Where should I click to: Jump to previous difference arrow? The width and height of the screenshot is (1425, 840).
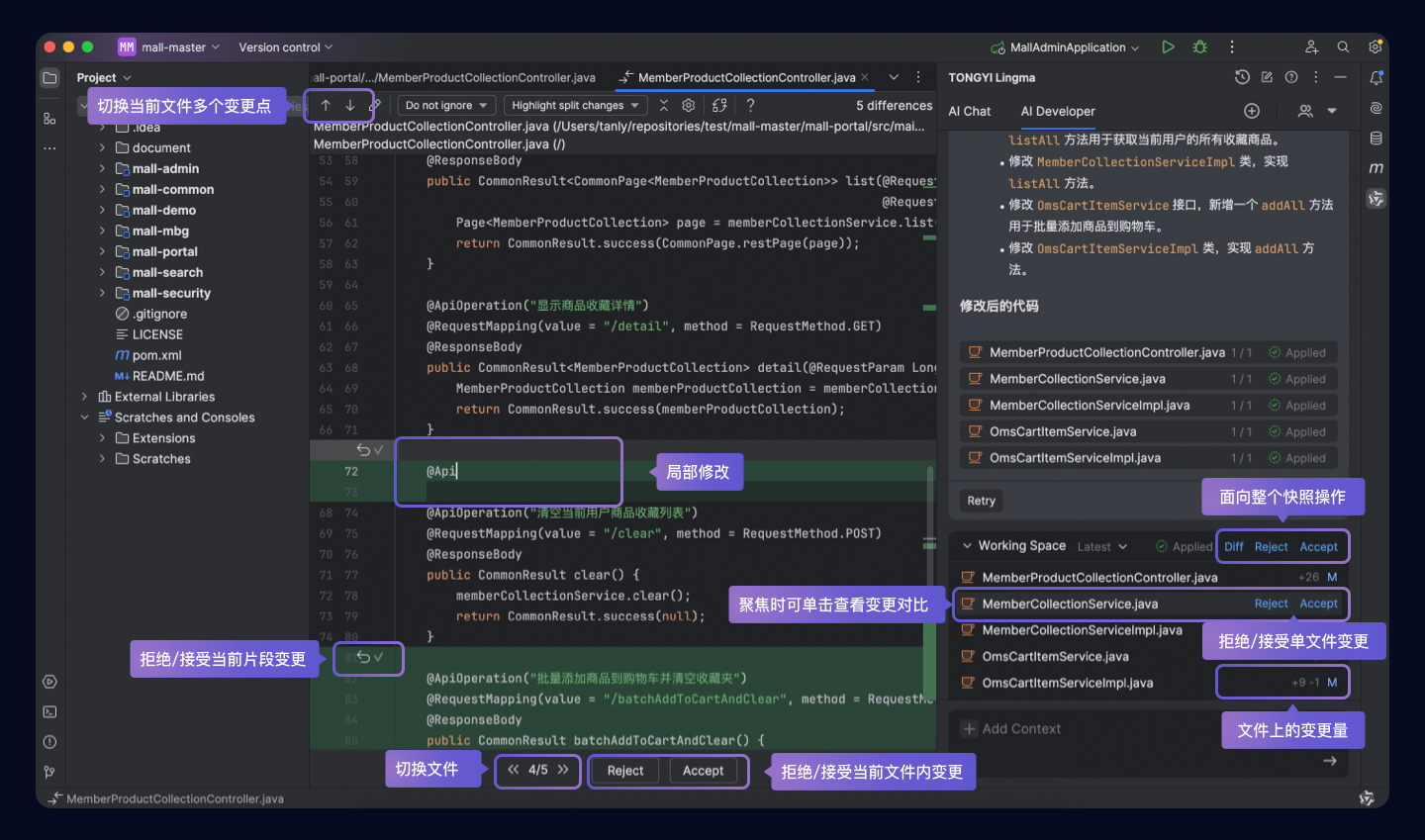click(x=325, y=105)
